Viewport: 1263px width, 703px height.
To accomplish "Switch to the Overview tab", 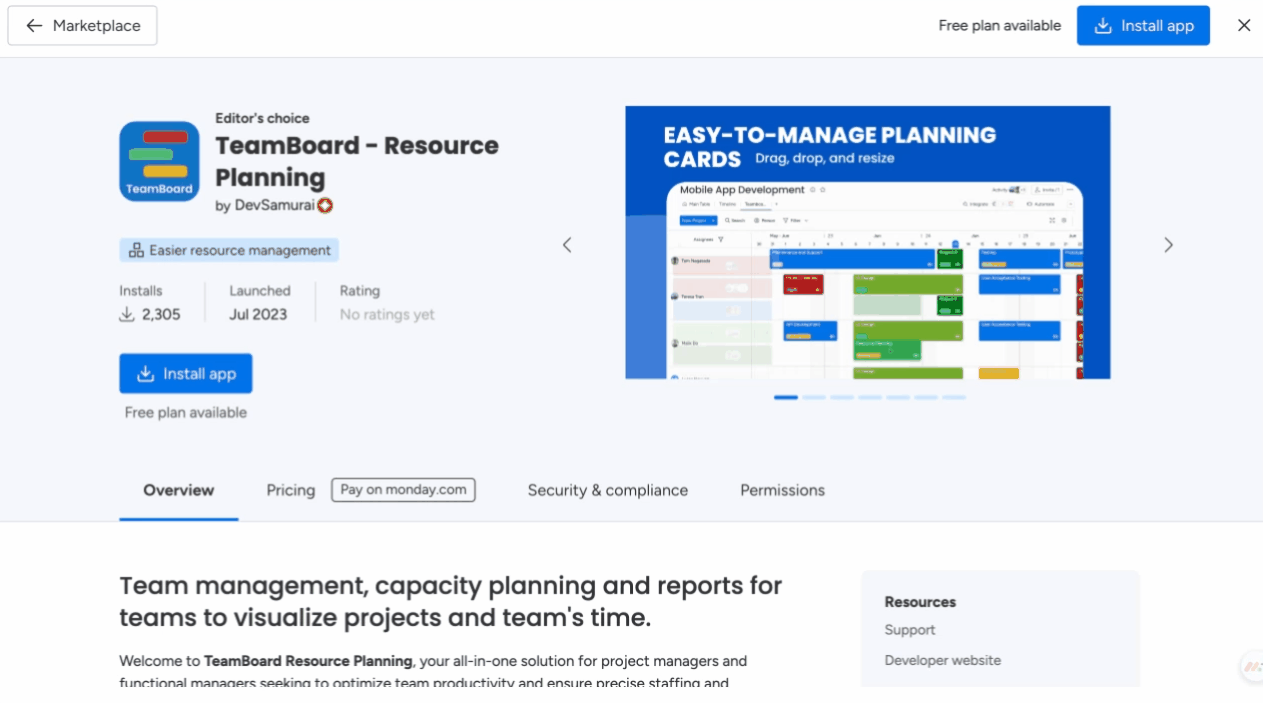I will tap(179, 490).
